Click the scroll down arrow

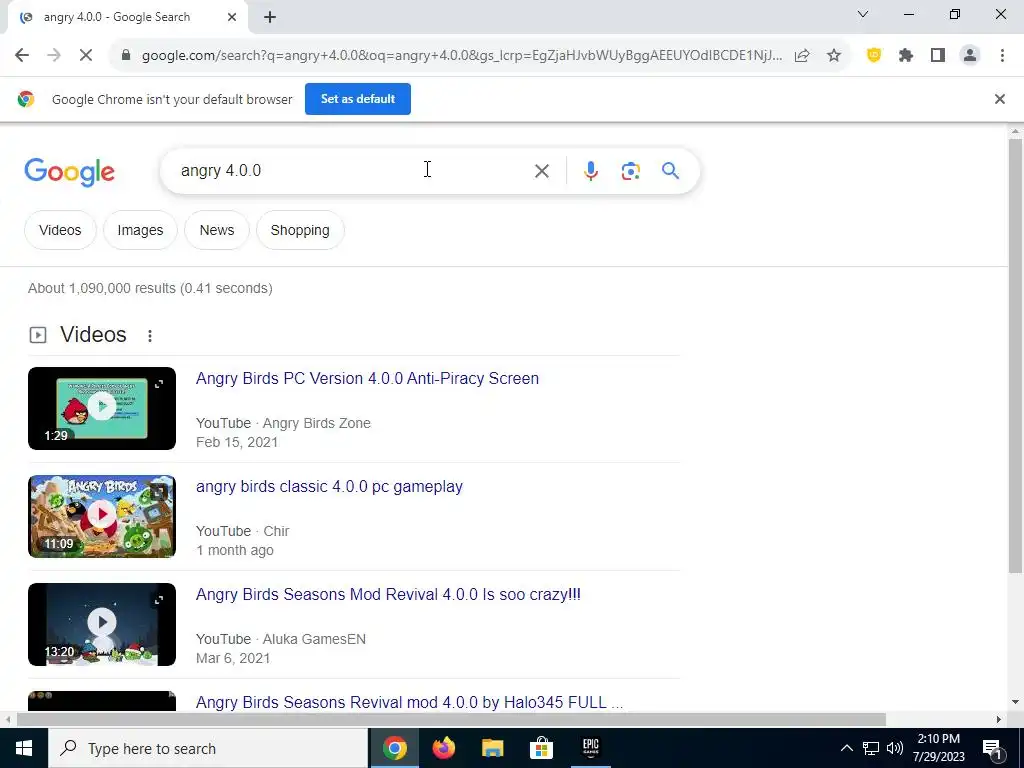pos(1014,702)
